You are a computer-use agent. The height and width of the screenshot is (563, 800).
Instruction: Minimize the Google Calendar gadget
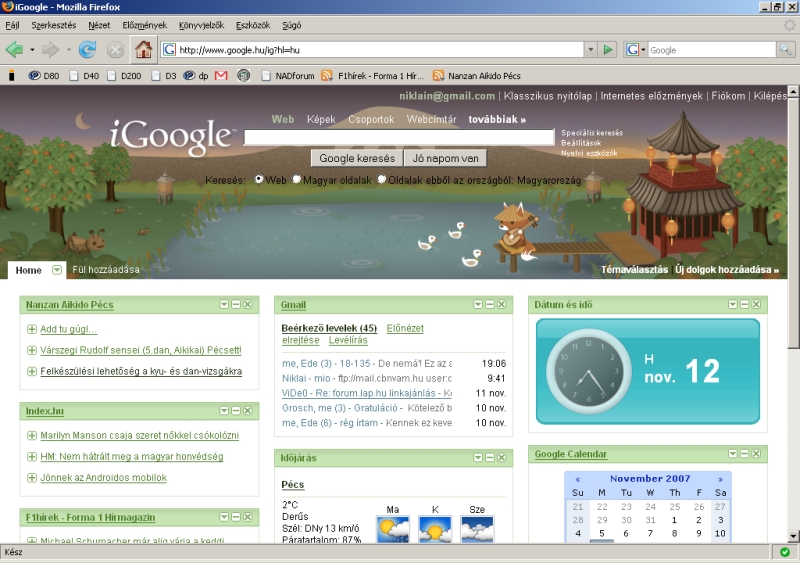[x=744, y=453]
